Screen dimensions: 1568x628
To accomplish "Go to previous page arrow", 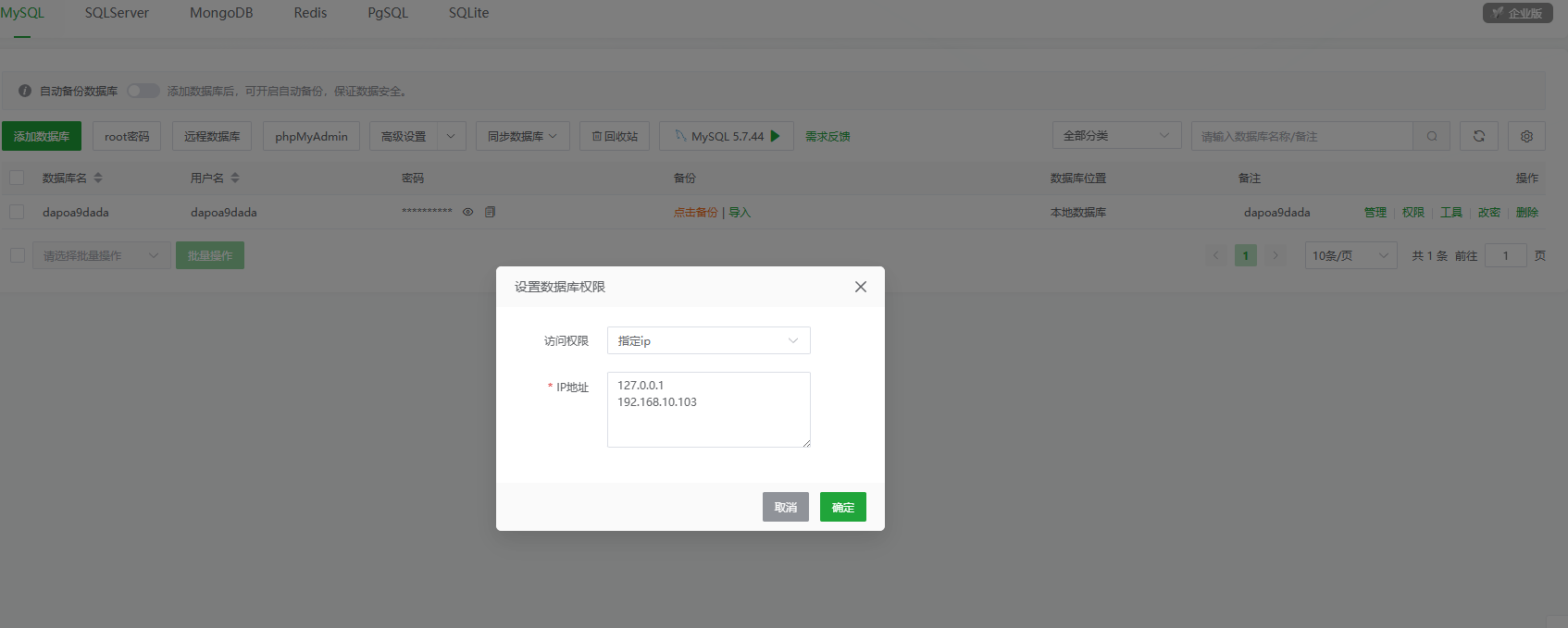I will 1216,255.
